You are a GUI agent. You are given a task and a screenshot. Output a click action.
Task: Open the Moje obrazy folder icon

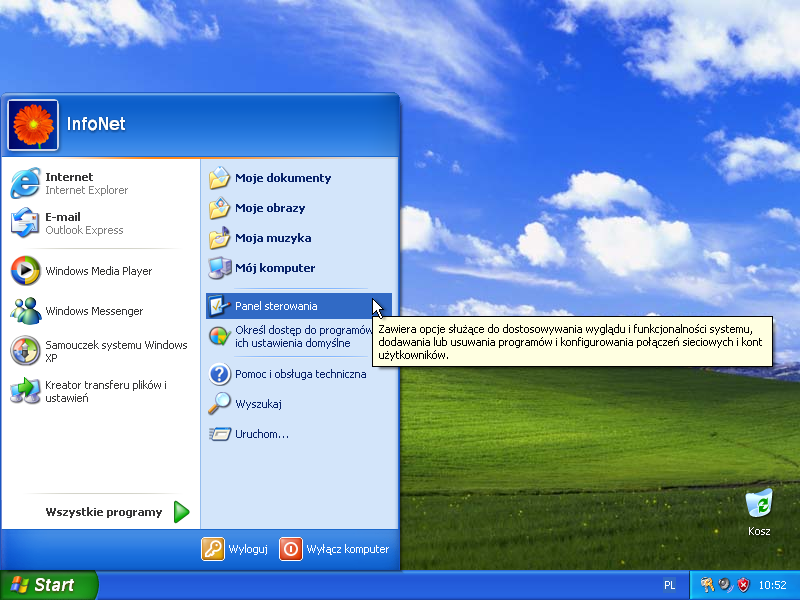pos(219,208)
